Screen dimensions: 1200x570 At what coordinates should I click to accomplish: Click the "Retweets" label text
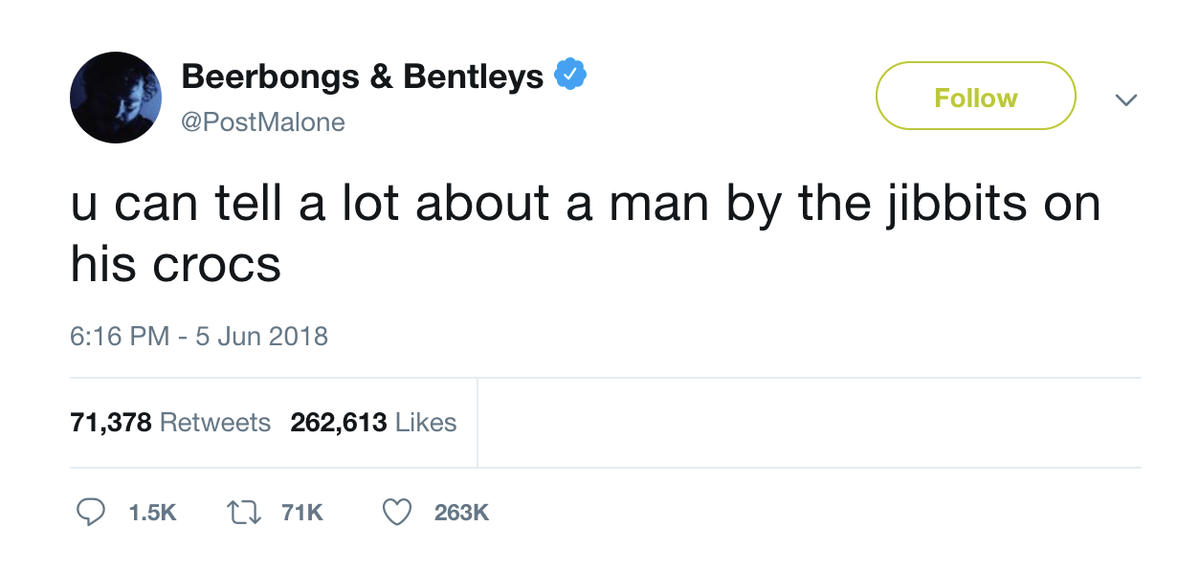tap(215, 423)
